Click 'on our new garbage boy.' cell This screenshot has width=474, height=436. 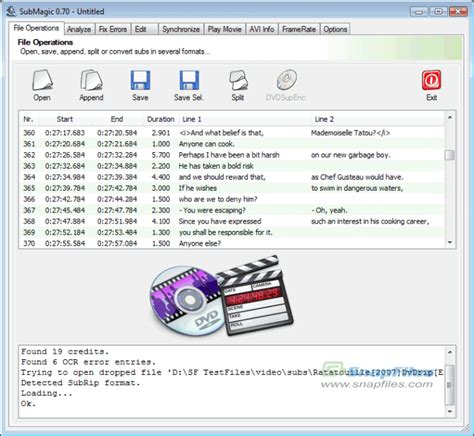351,155
